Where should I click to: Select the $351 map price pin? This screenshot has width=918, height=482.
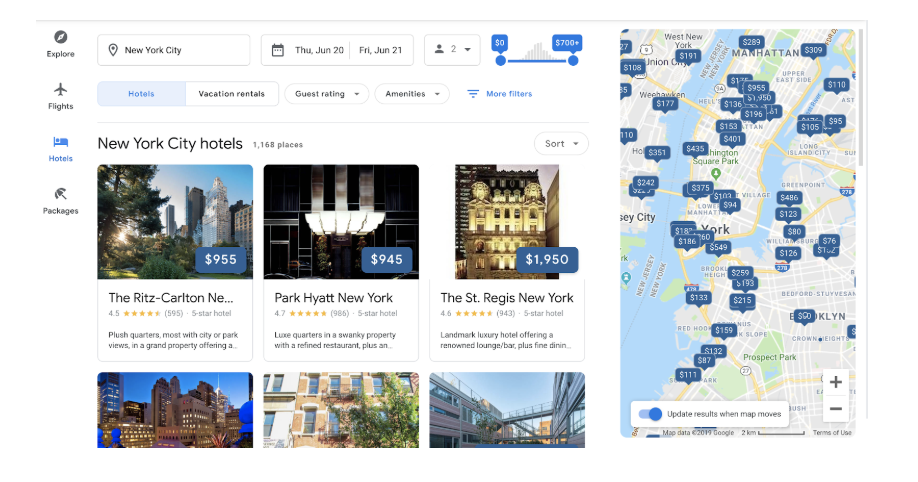[x=657, y=153]
